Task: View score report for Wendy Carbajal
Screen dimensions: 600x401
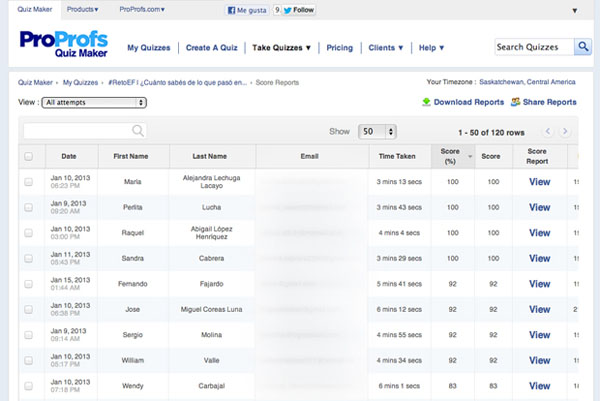Action: pyautogui.click(x=540, y=386)
